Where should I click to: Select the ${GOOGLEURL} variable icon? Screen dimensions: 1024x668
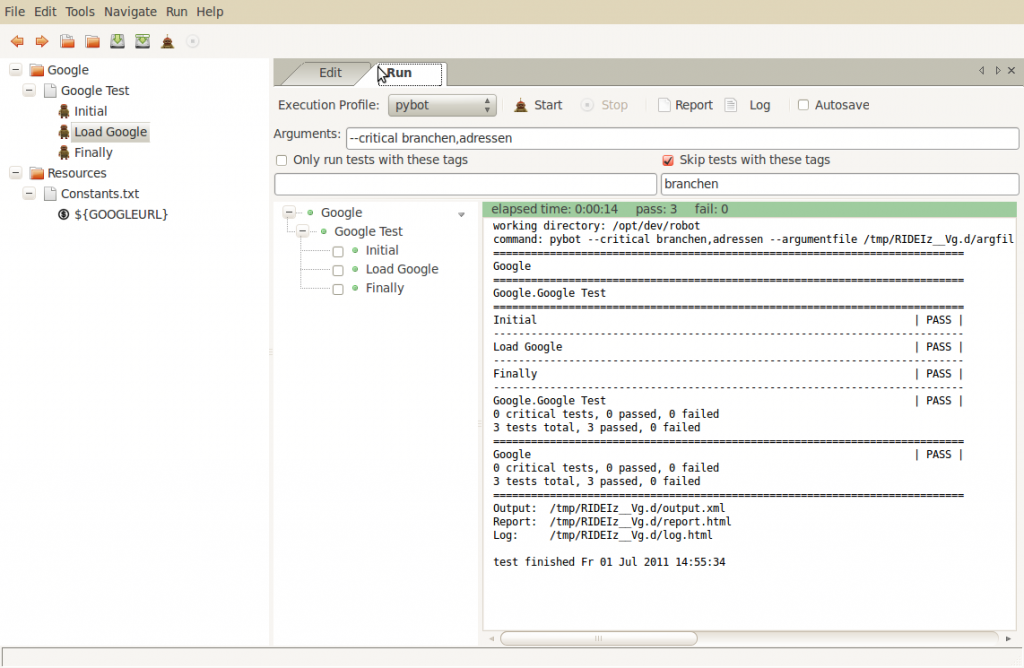[x=64, y=214]
